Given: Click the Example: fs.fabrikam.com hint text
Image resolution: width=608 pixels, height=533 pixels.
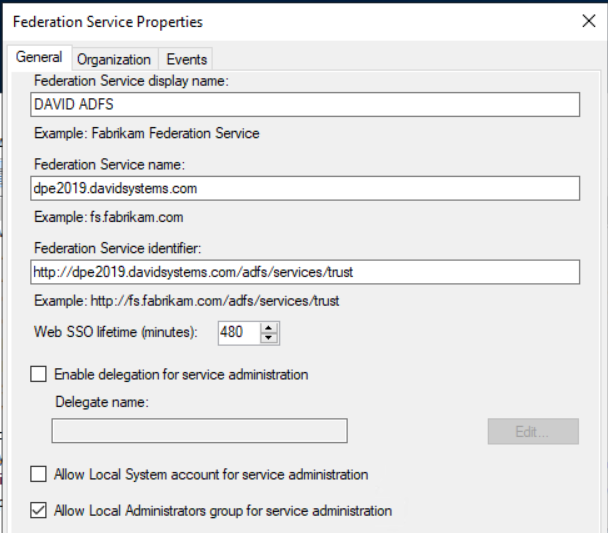Looking at the screenshot, I should pos(108,217).
